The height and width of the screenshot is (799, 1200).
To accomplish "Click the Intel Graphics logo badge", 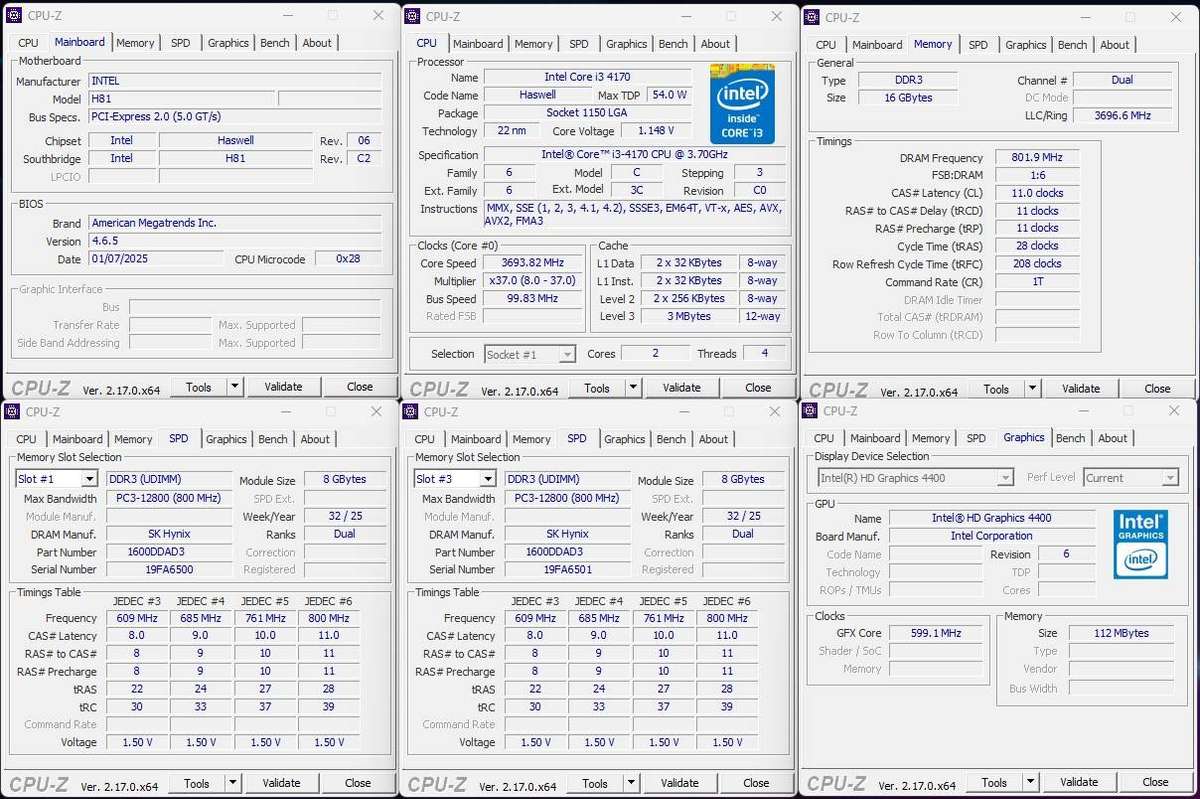I will point(1141,544).
